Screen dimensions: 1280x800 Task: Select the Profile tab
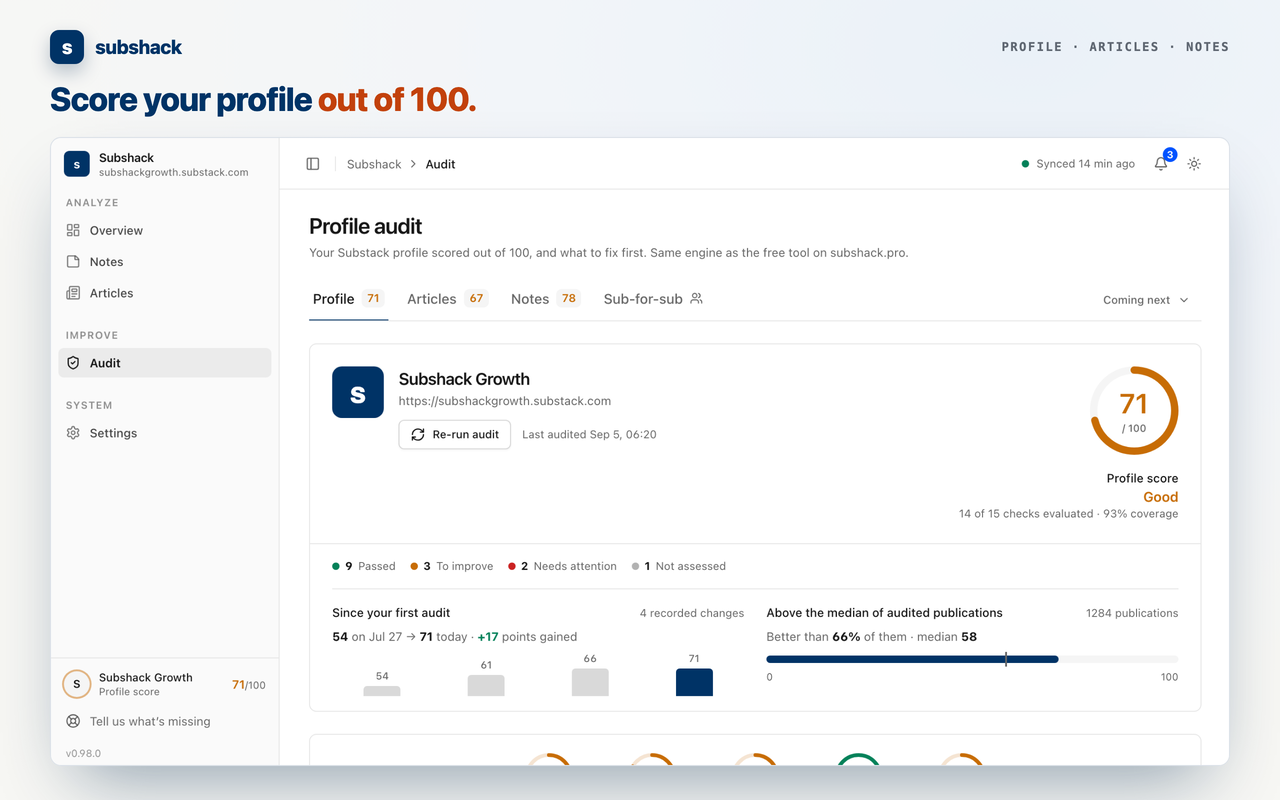click(348, 299)
